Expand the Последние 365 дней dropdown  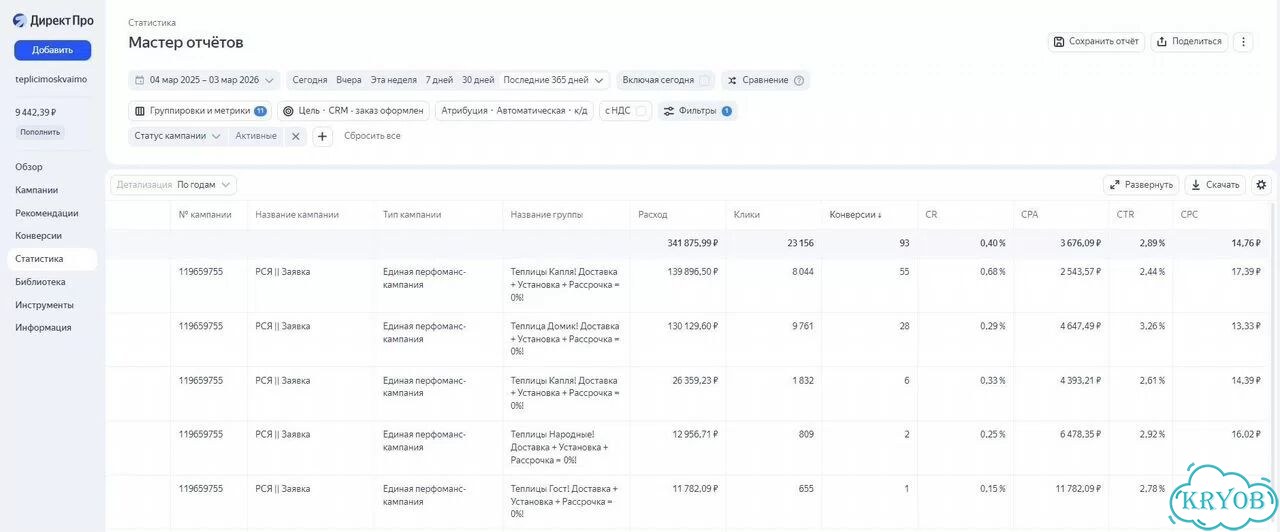(x=555, y=80)
